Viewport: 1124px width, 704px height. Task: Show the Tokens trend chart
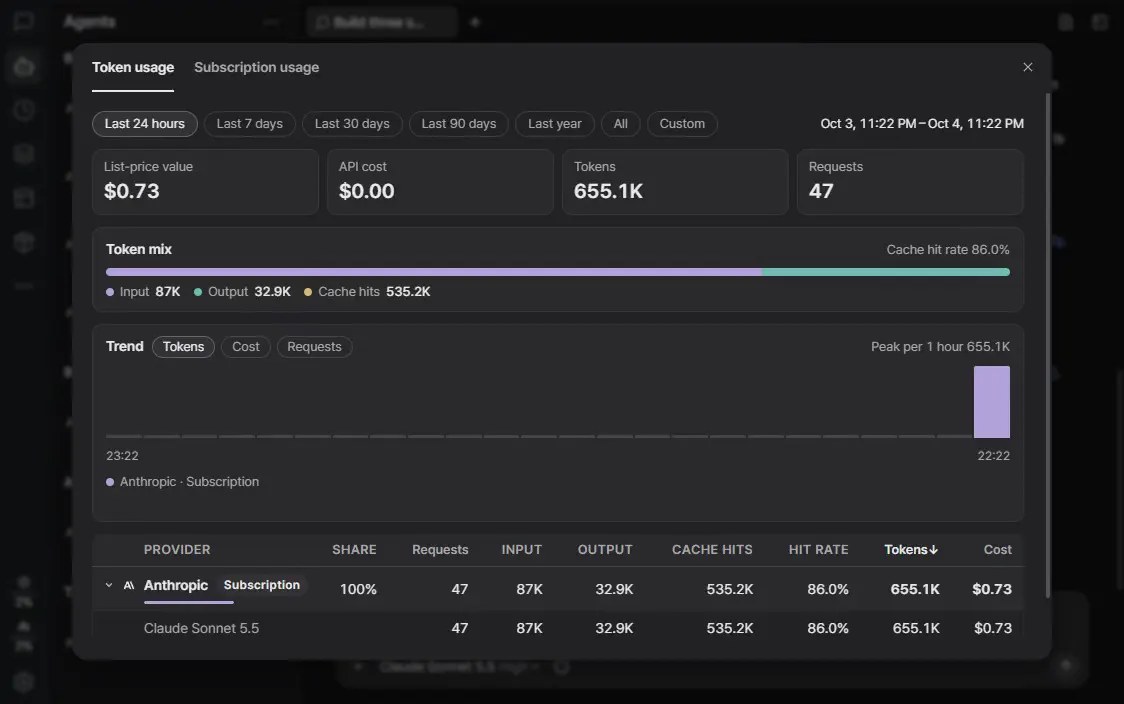point(184,346)
